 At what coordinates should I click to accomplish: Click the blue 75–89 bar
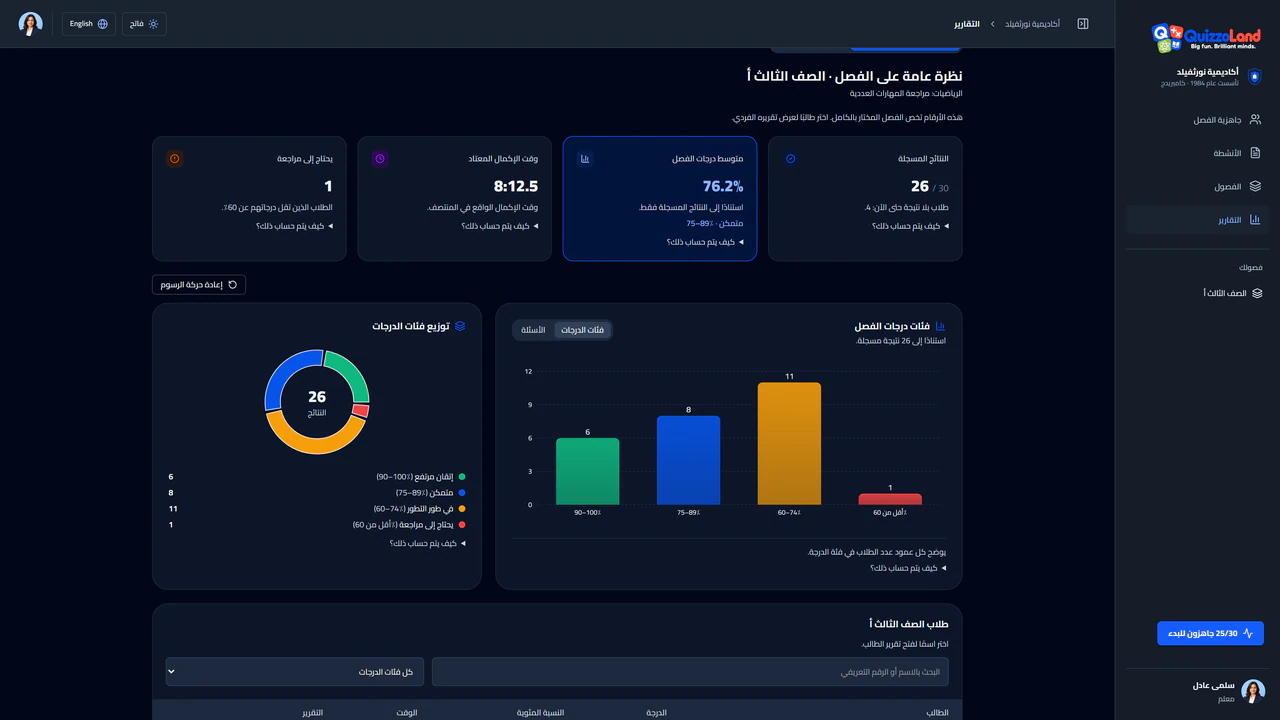click(688, 460)
